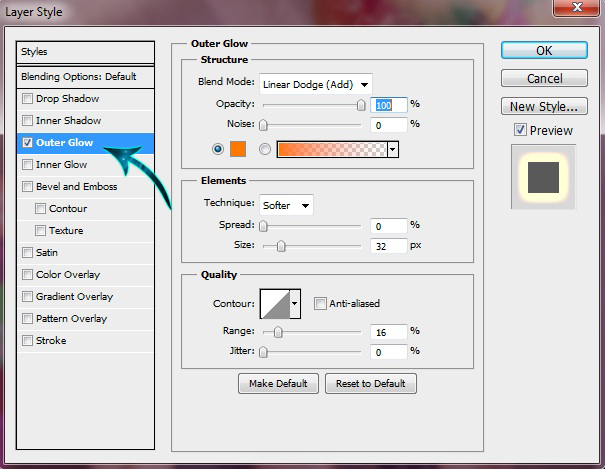Open the Blend Mode dropdown

pyautogui.click(x=316, y=84)
